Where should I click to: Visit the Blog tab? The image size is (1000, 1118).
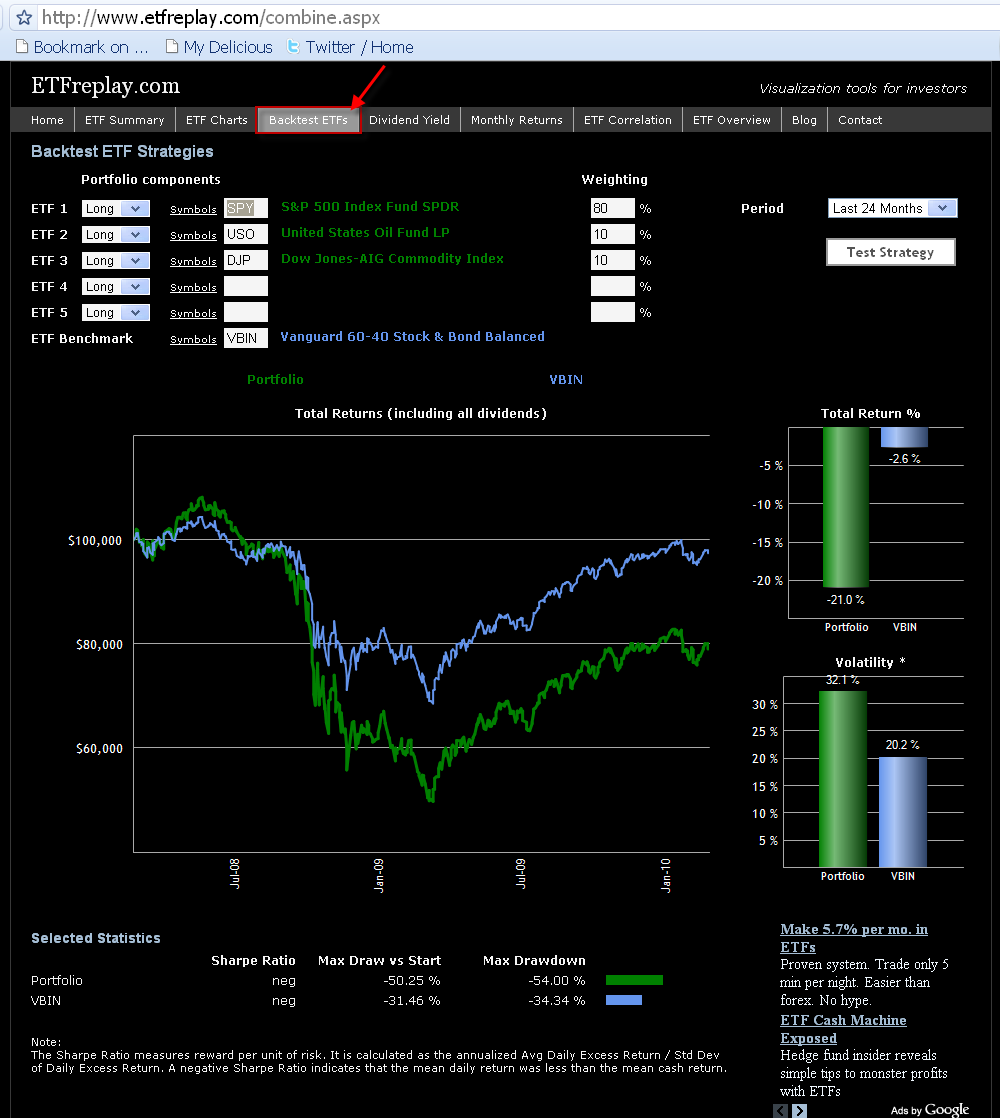tap(804, 120)
